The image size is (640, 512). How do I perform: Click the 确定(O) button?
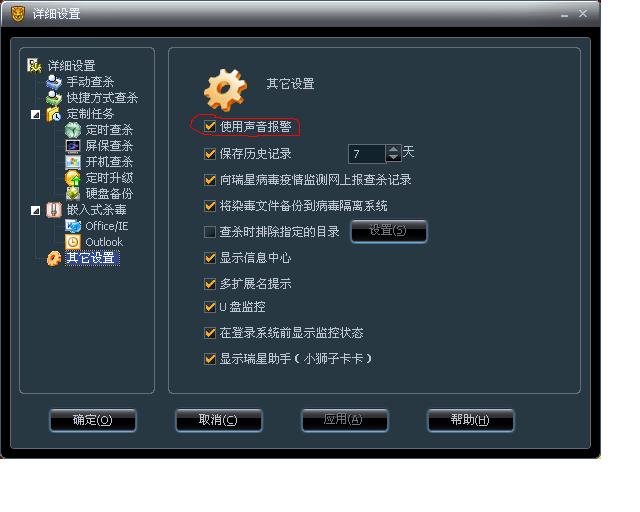[93, 420]
